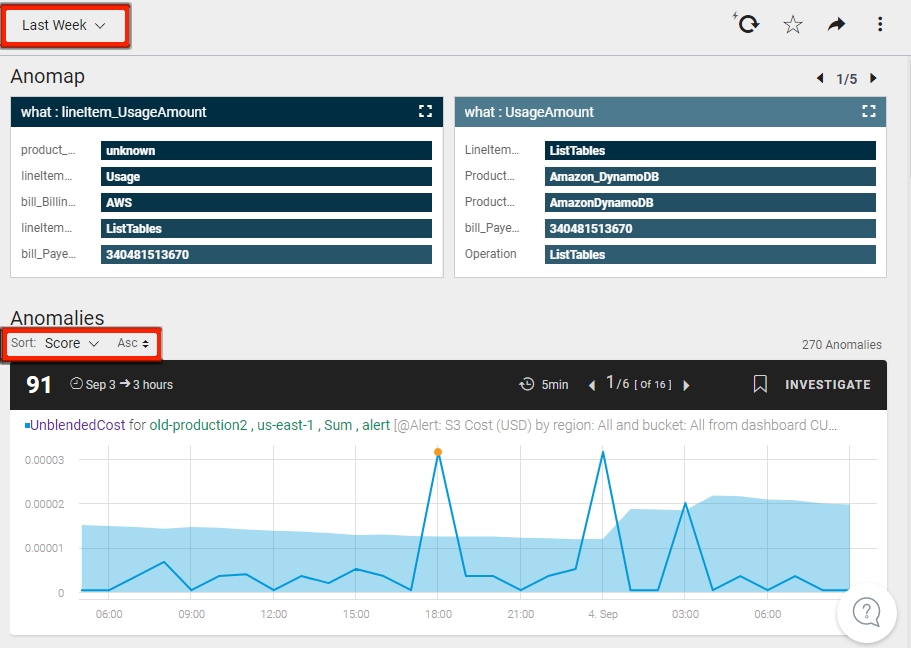Click the auto-refresh icon
911x648 pixels.
[746, 24]
